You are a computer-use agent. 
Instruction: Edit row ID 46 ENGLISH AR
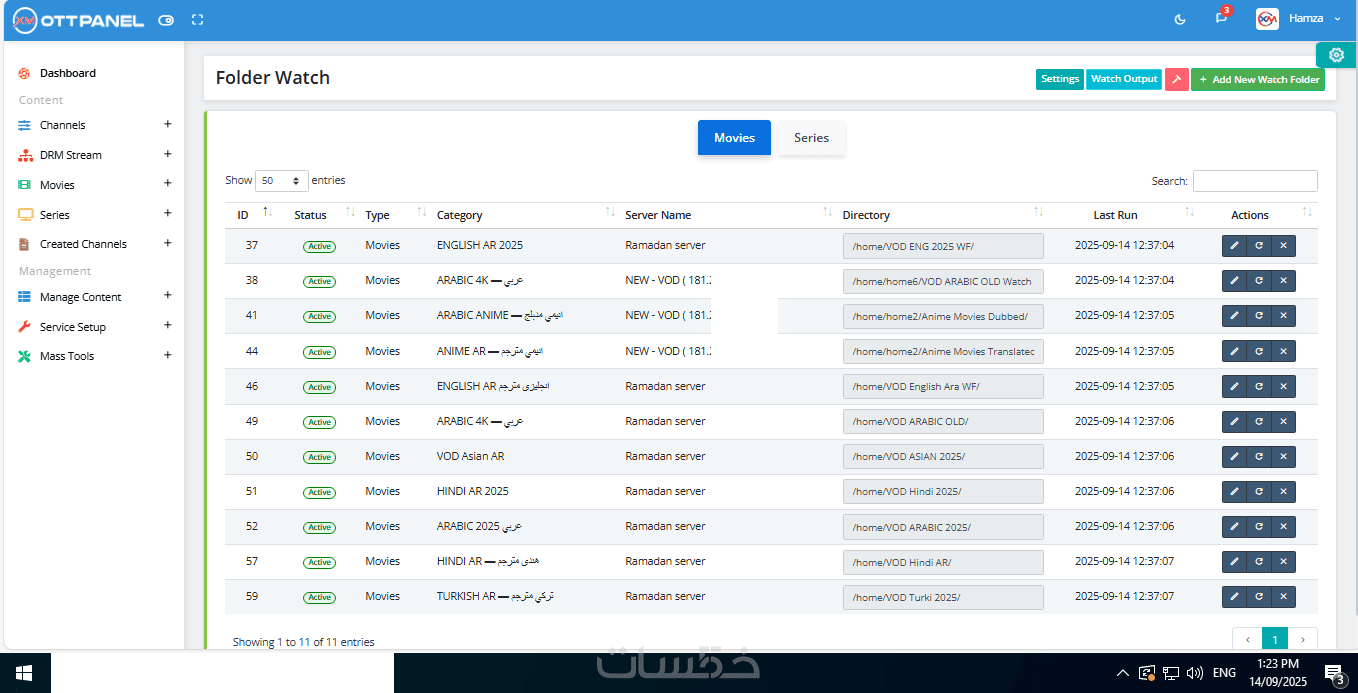[1234, 386]
